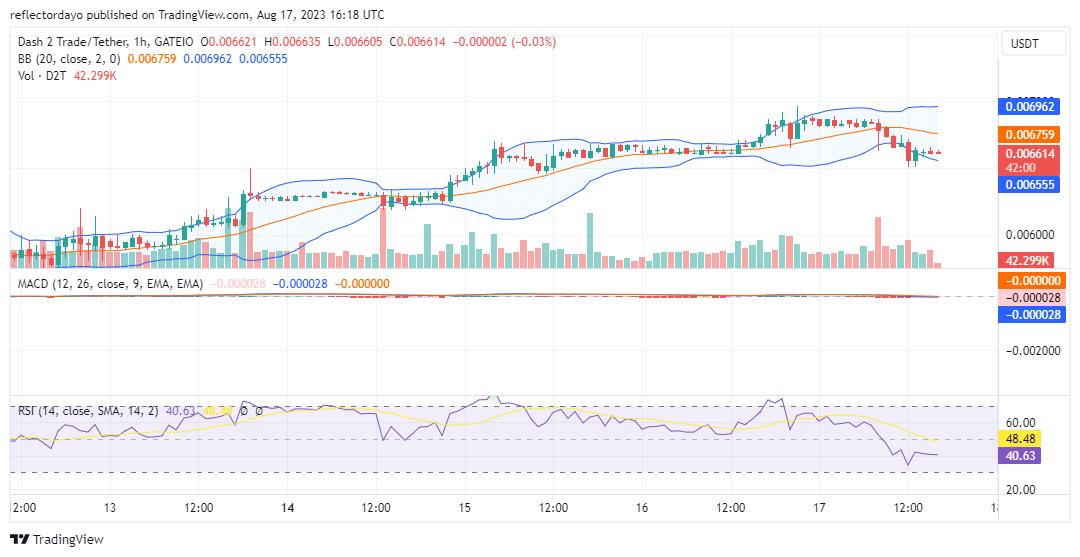This screenshot has width=1080, height=557.
Task: Click the purple RSI value tag 40.63
Action: pos(1020,456)
